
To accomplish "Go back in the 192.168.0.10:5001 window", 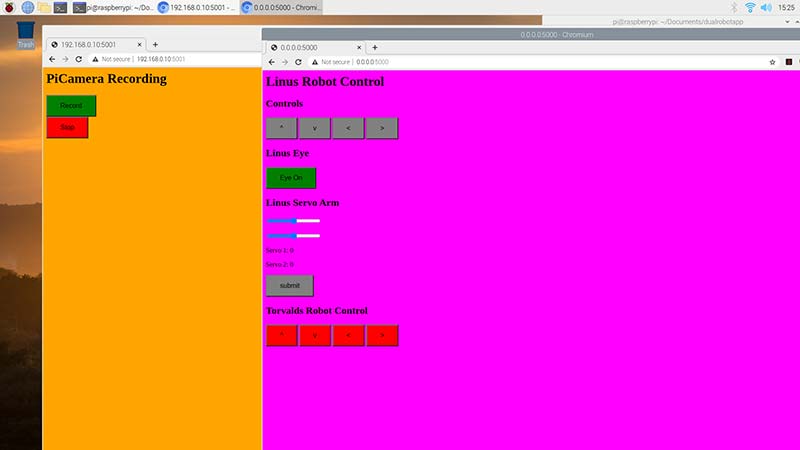I will coord(52,59).
